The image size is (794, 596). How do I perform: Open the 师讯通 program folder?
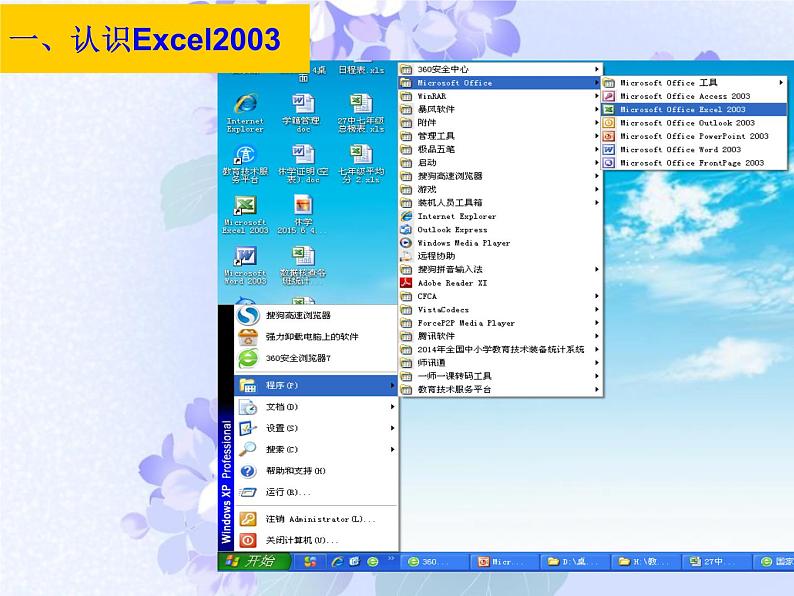pyautogui.click(x=500, y=363)
